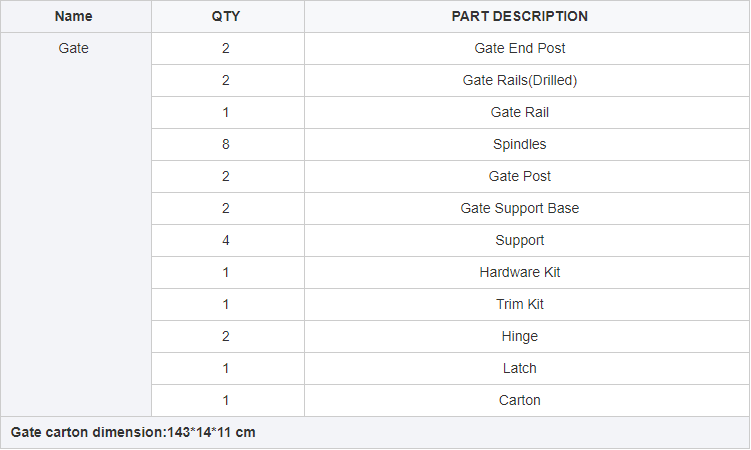Click the Trim Kit description
751x450 pixels.
tap(520, 304)
